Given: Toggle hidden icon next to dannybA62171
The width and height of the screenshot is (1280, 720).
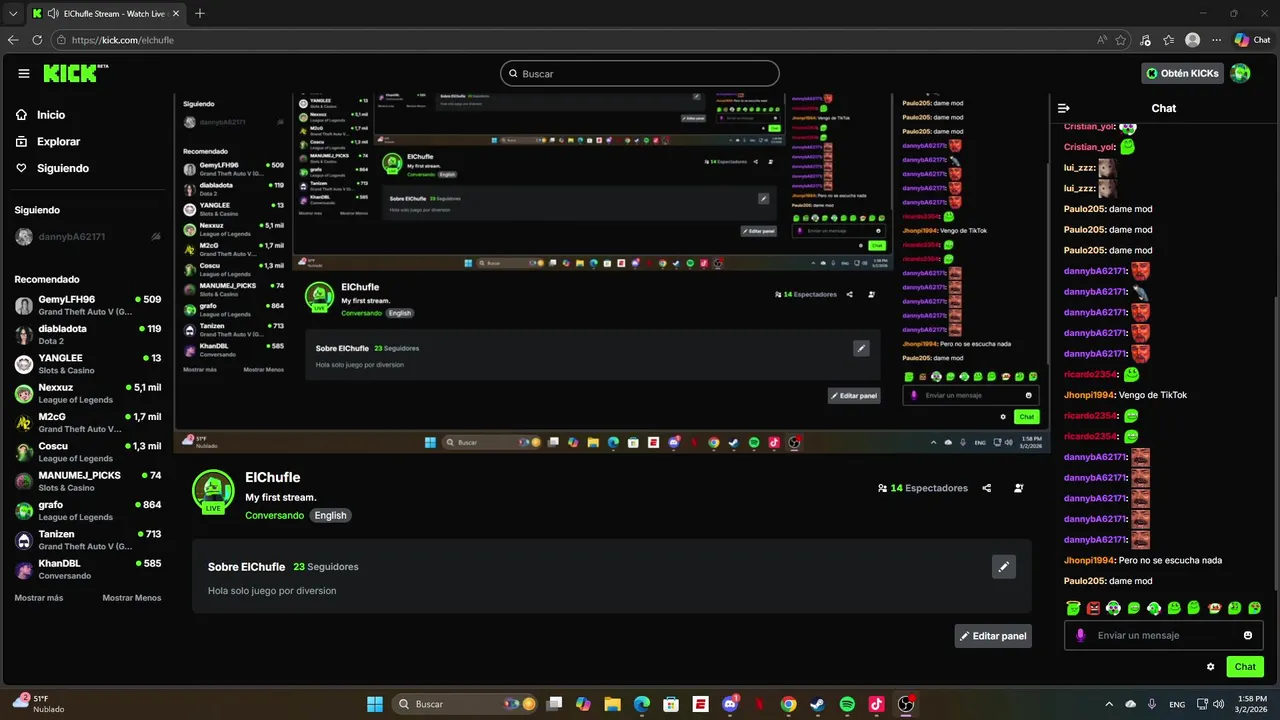Looking at the screenshot, I should pyautogui.click(x=156, y=237).
